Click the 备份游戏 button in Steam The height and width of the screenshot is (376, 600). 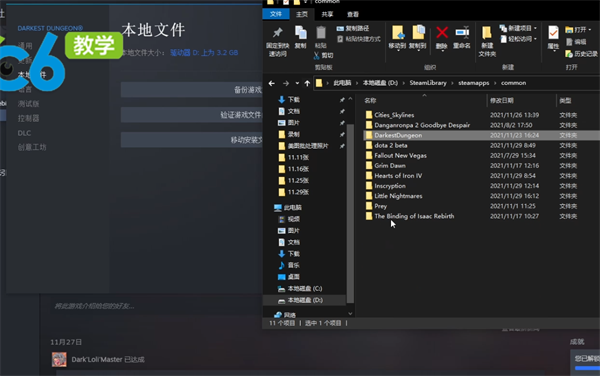[x=192, y=90]
